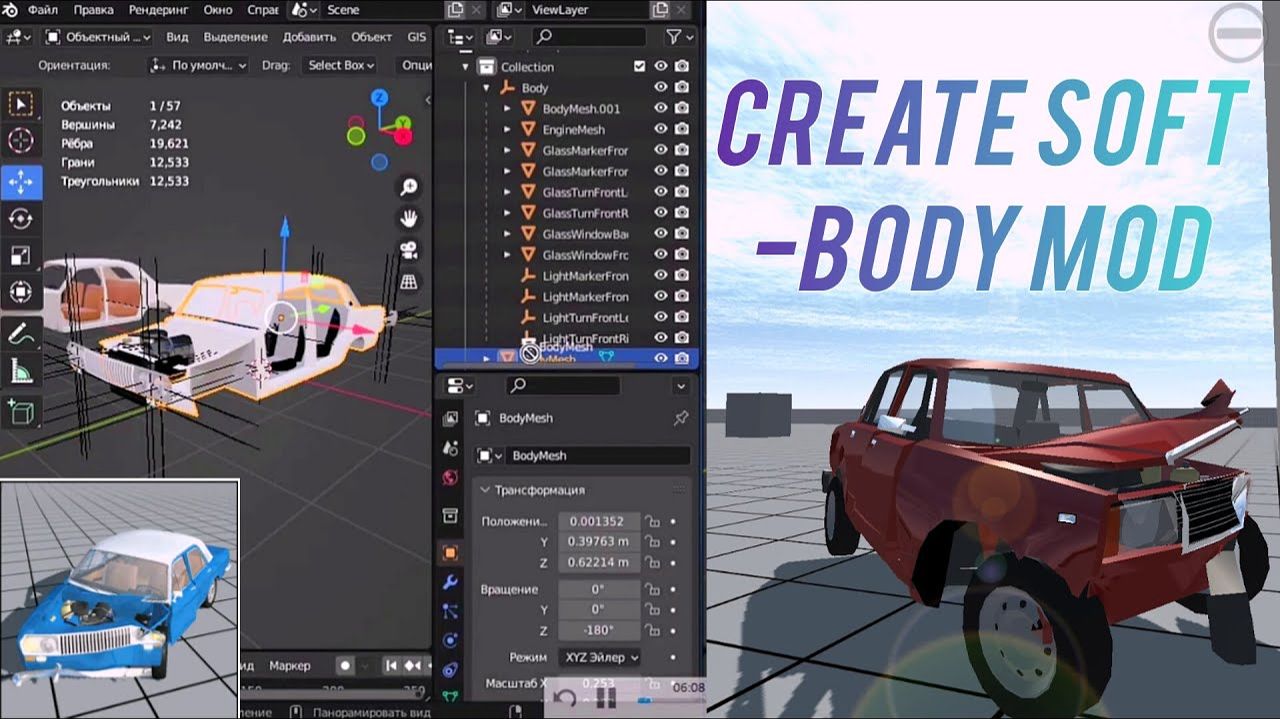The width and height of the screenshot is (1280, 719).
Task: Open the Окно menu
Action: point(217,10)
